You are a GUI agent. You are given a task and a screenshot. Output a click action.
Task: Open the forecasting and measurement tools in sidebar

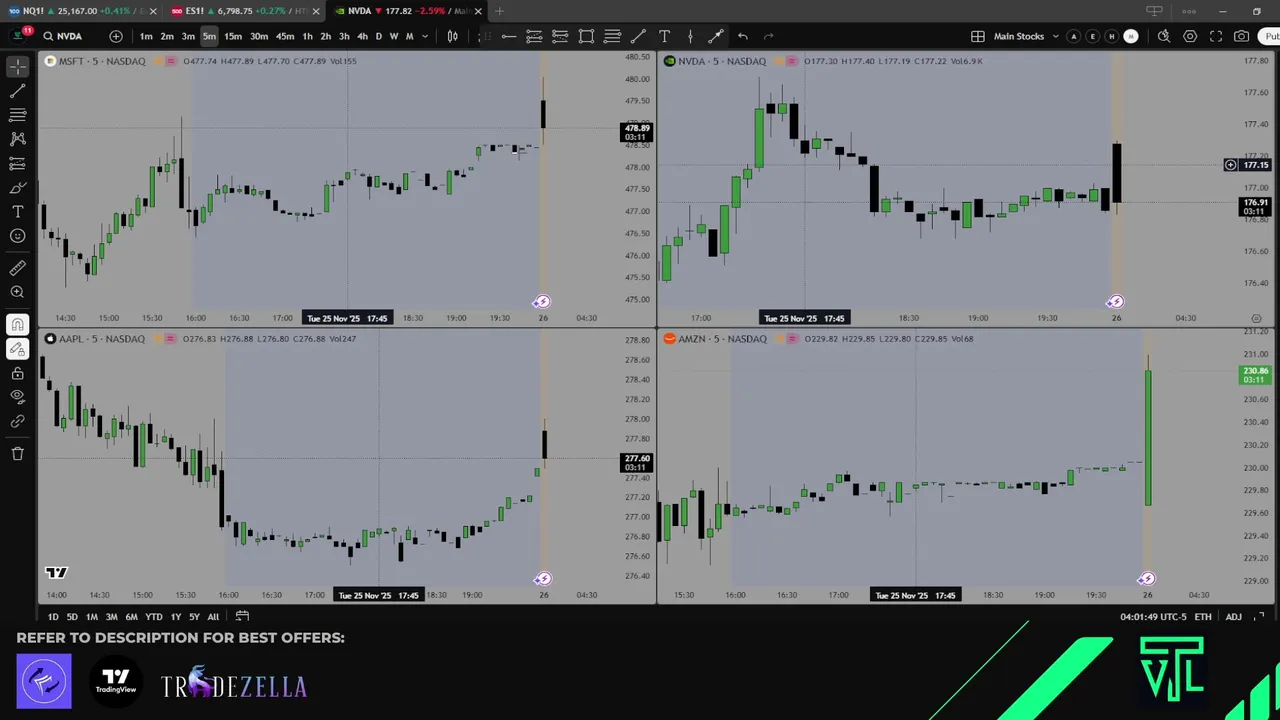[x=18, y=163]
